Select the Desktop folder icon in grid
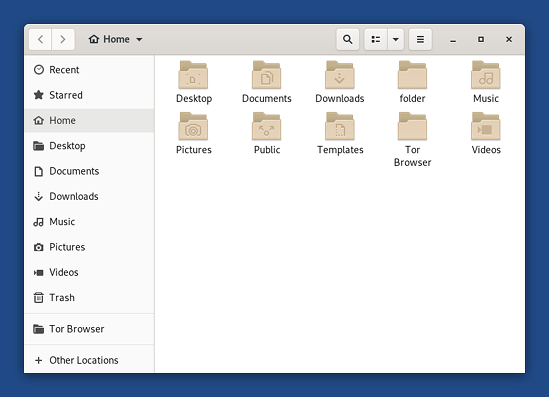 click(x=194, y=75)
